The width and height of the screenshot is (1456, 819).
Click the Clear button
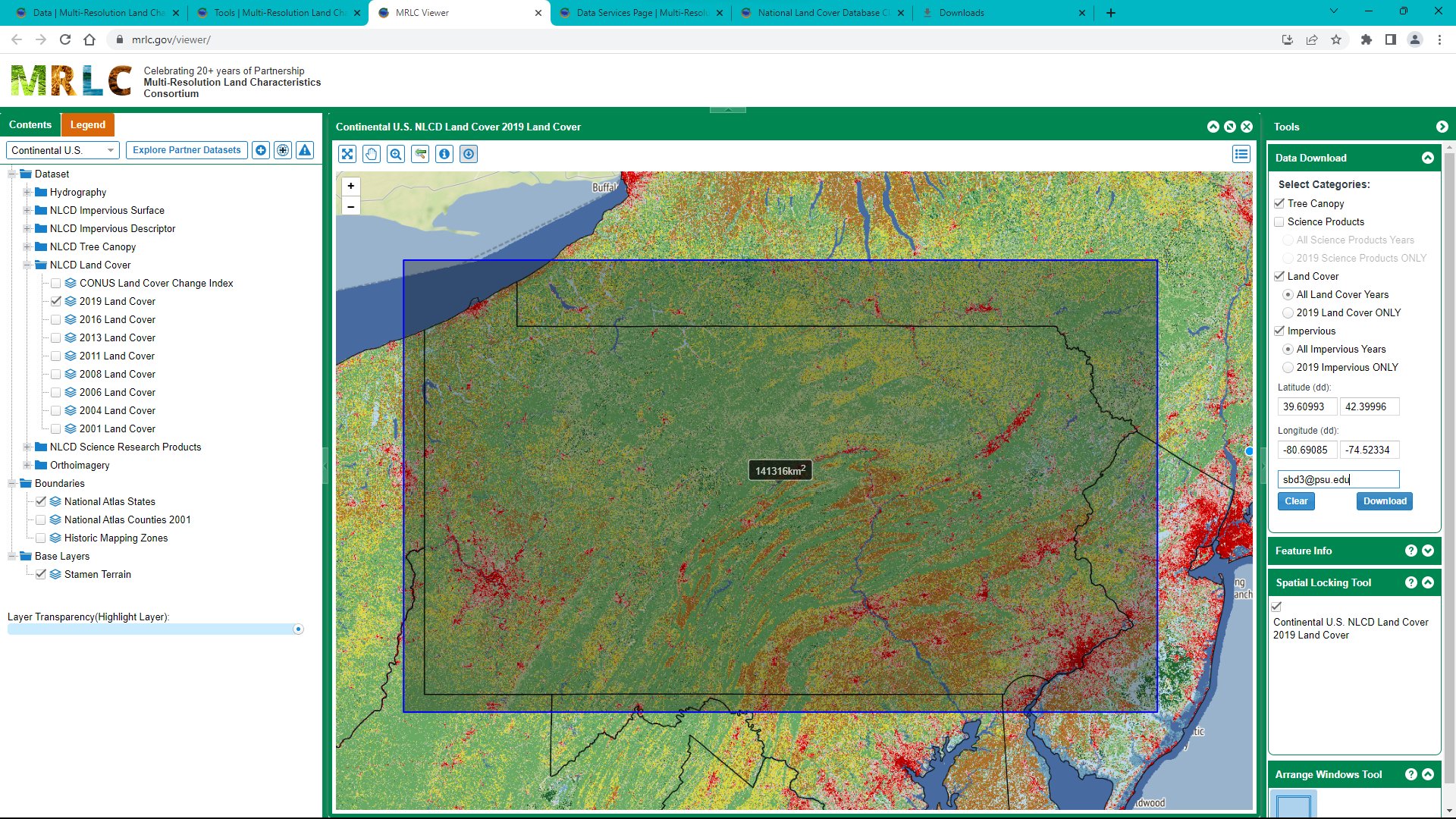(1296, 501)
